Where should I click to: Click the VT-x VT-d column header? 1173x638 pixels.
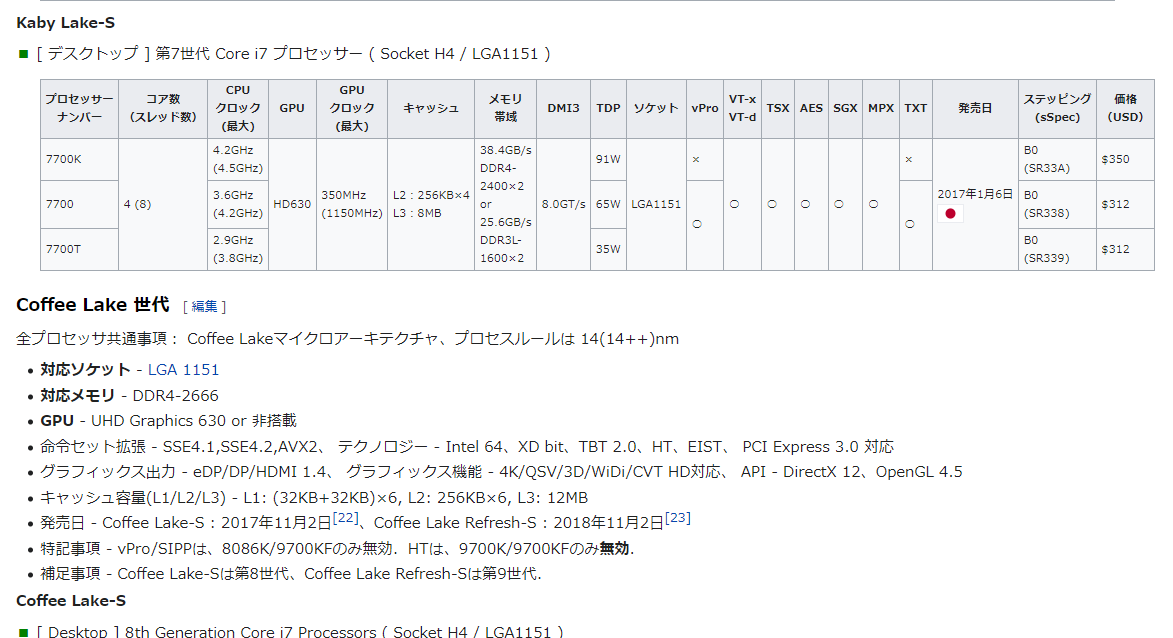(742, 108)
